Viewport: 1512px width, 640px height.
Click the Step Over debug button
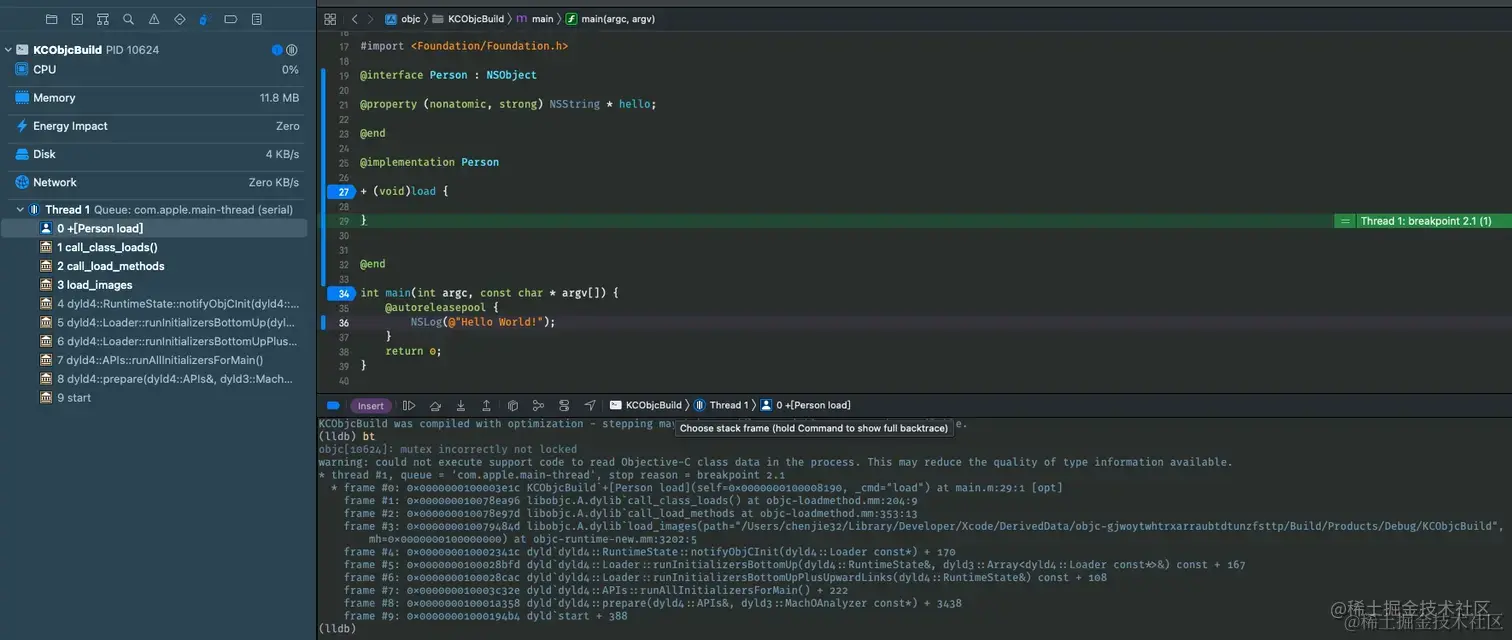pos(435,405)
